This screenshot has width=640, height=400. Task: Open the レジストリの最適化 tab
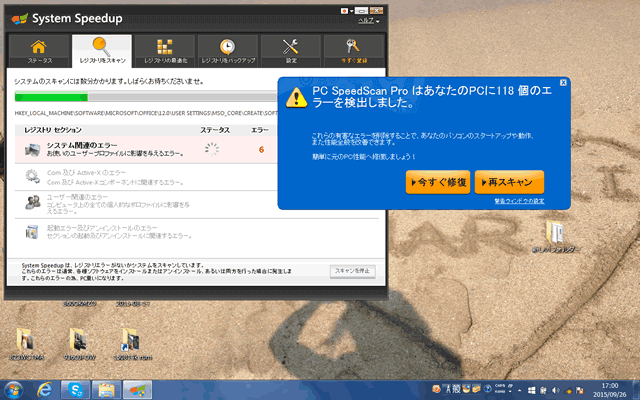coord(165,51)
